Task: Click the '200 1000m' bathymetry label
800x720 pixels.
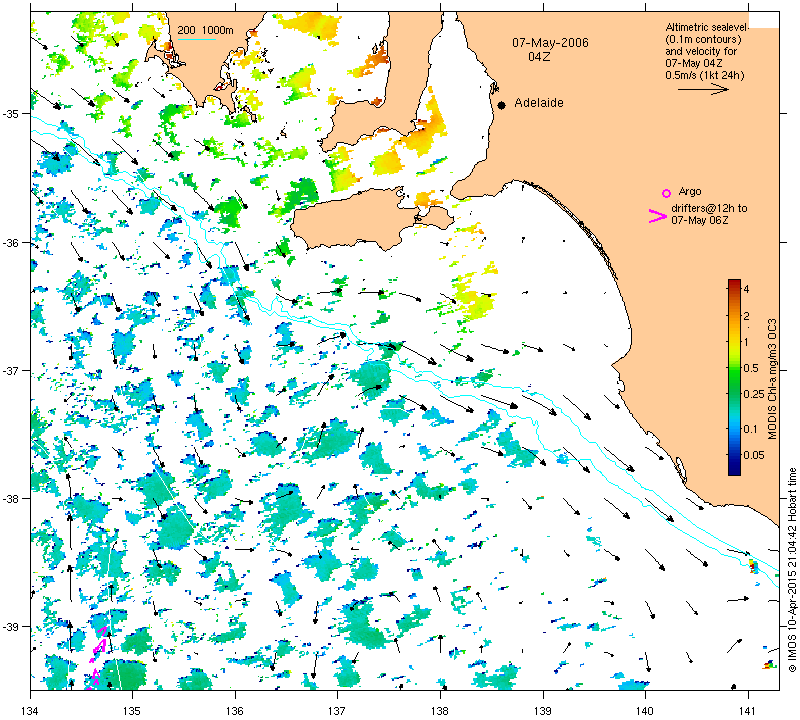Action: point(206,30)
